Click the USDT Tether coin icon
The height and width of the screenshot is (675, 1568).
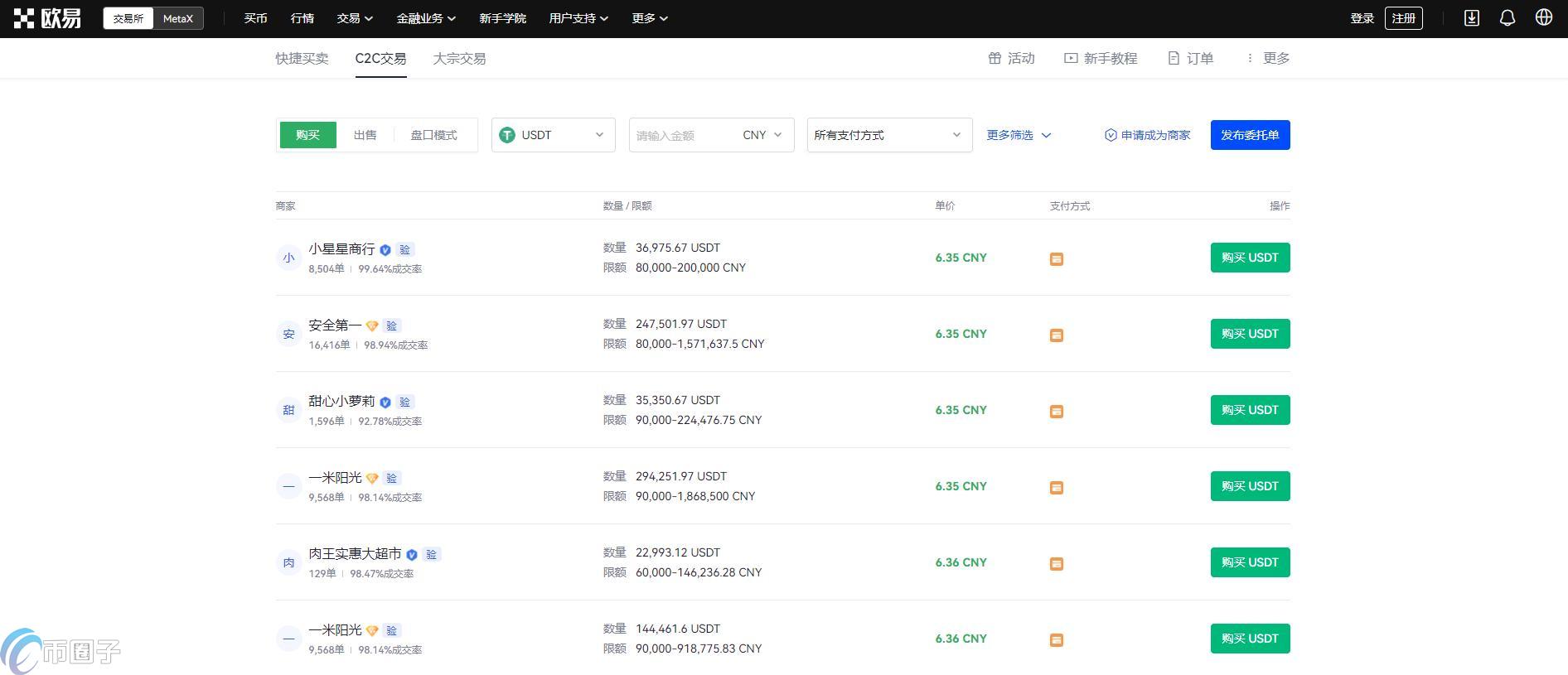point(507,135)
